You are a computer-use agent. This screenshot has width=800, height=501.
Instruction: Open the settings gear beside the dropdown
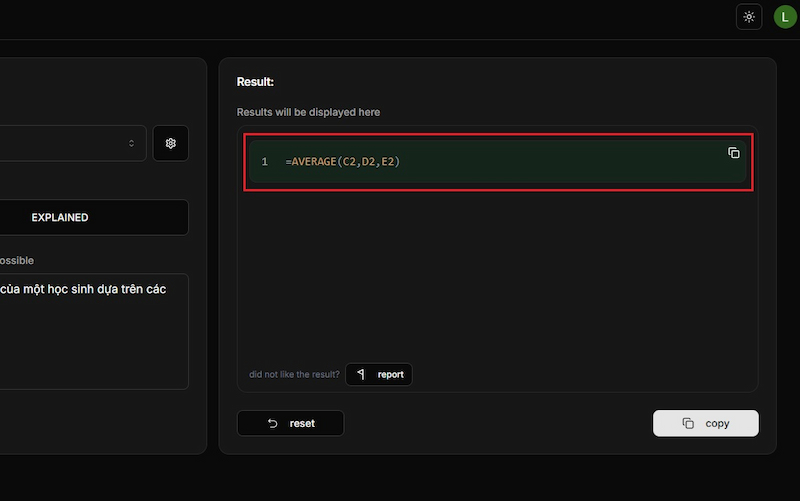click(171, 143)
